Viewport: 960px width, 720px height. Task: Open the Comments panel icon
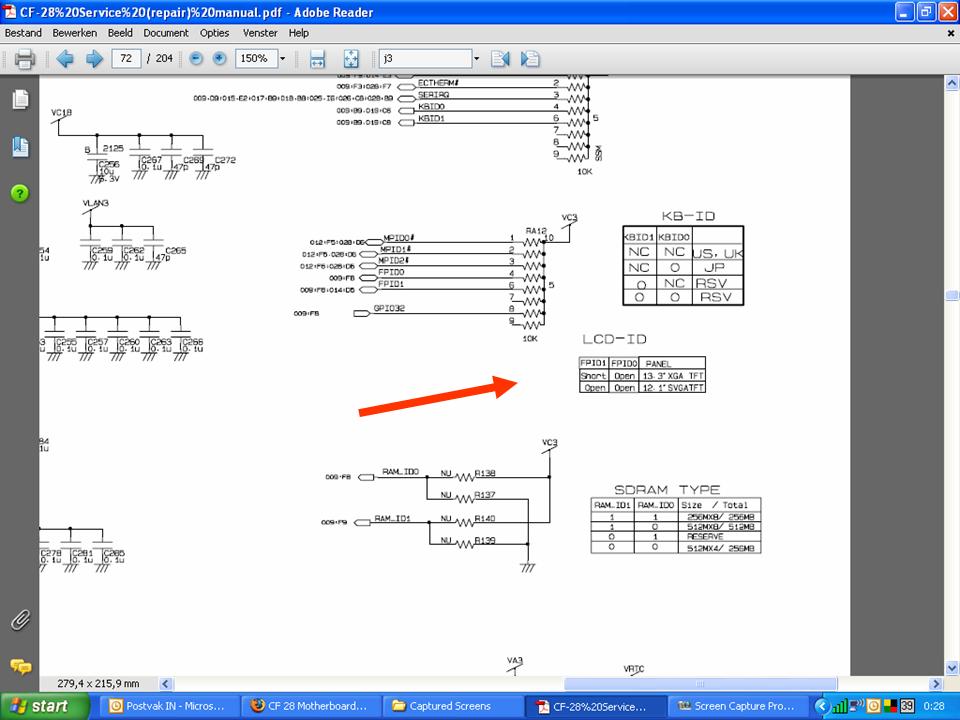pos(20,667)
